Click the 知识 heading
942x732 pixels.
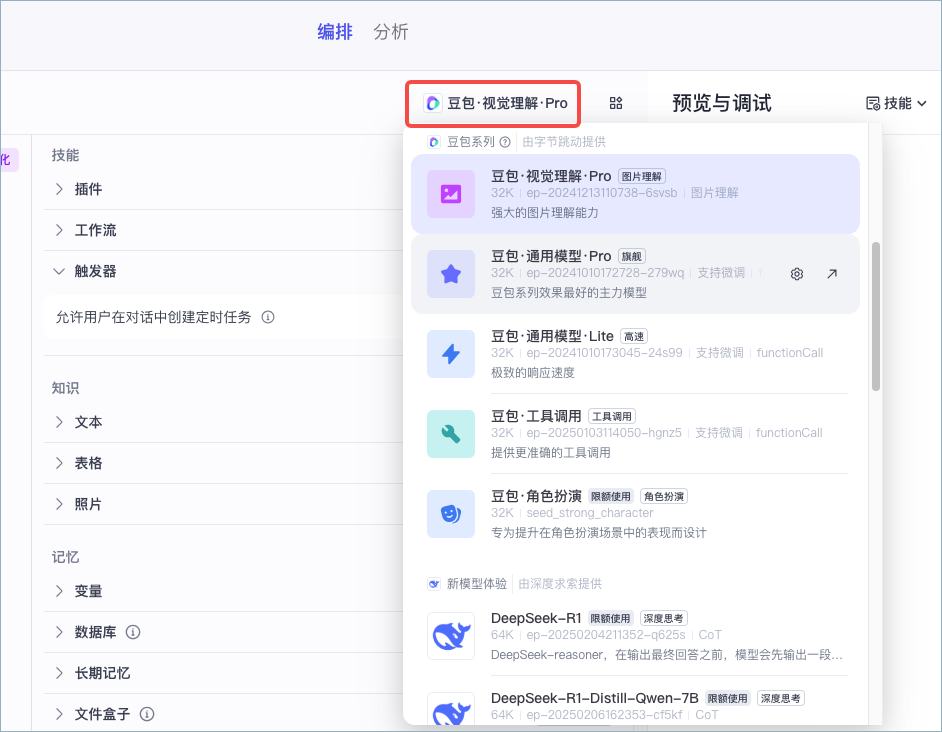(x=65, y=388)
